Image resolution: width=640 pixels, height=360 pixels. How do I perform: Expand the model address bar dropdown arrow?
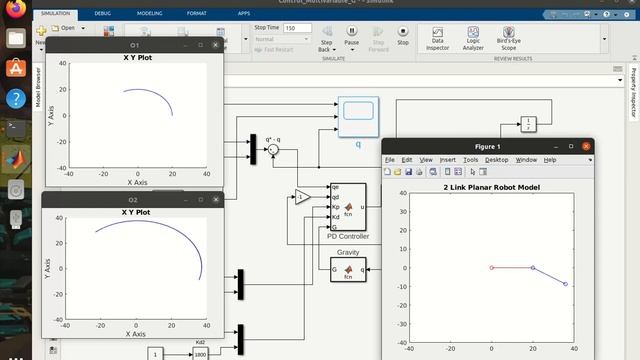(620, 80)
